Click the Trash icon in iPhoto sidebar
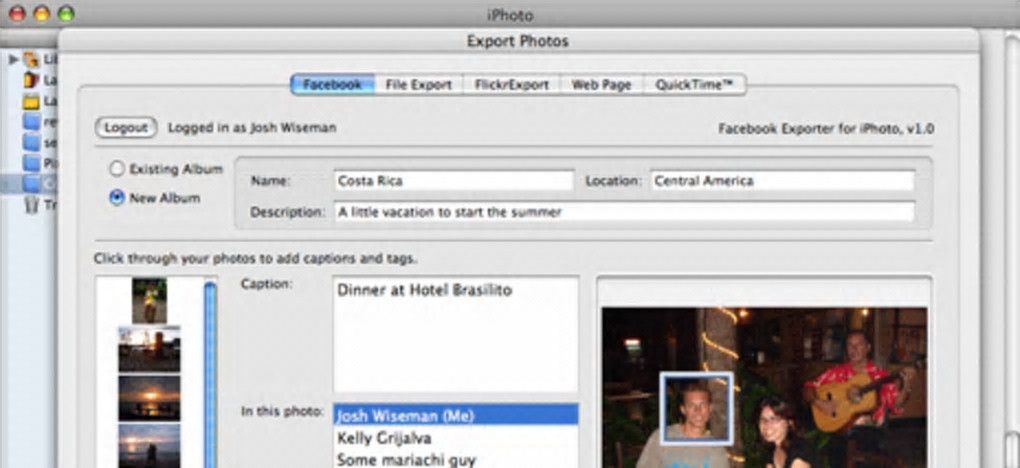The height and width of the screenshot is (468, 1020). (31, 205)
